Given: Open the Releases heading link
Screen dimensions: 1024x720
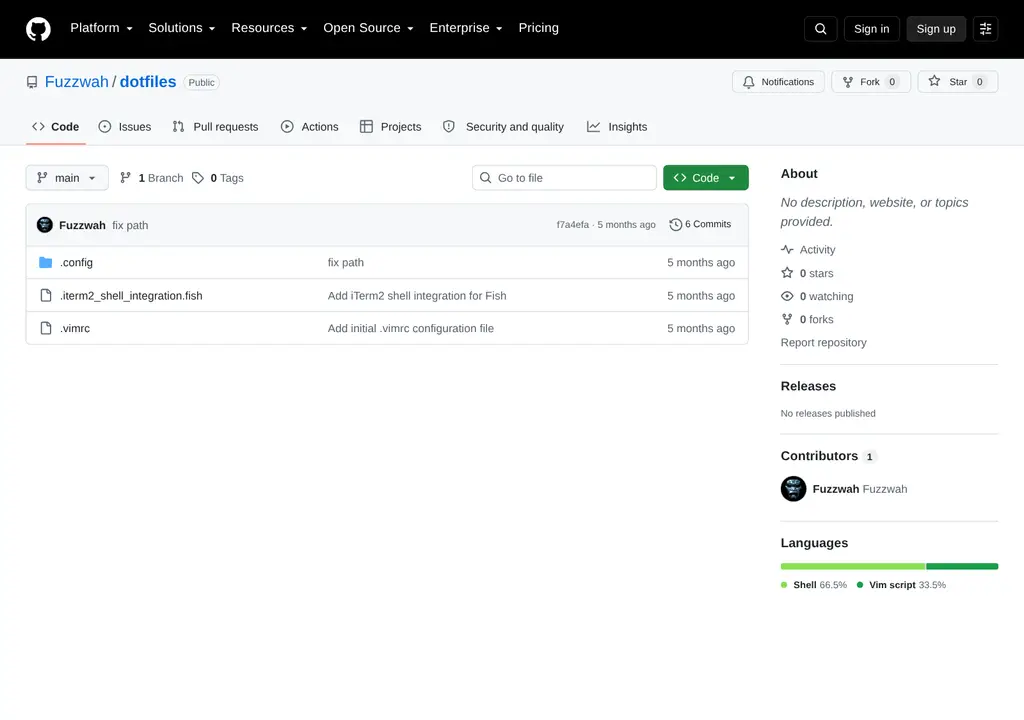Looking at the screenshot, I should coord(808,386).
